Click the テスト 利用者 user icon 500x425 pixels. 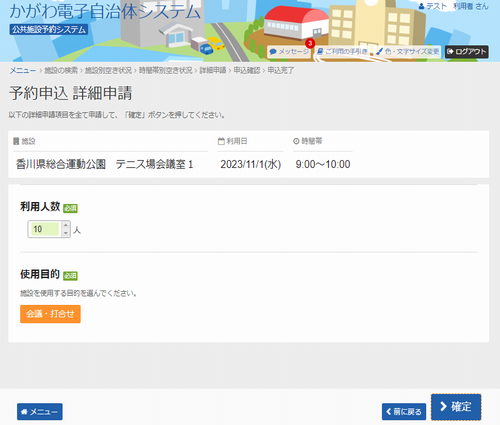[421, 6]
